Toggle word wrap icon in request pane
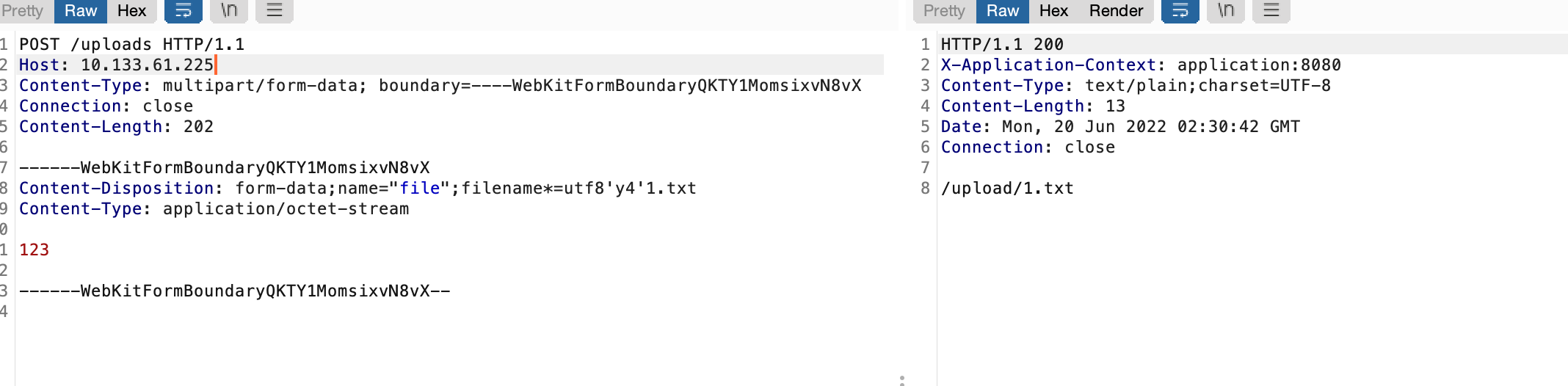 click(x=184, y=10)
